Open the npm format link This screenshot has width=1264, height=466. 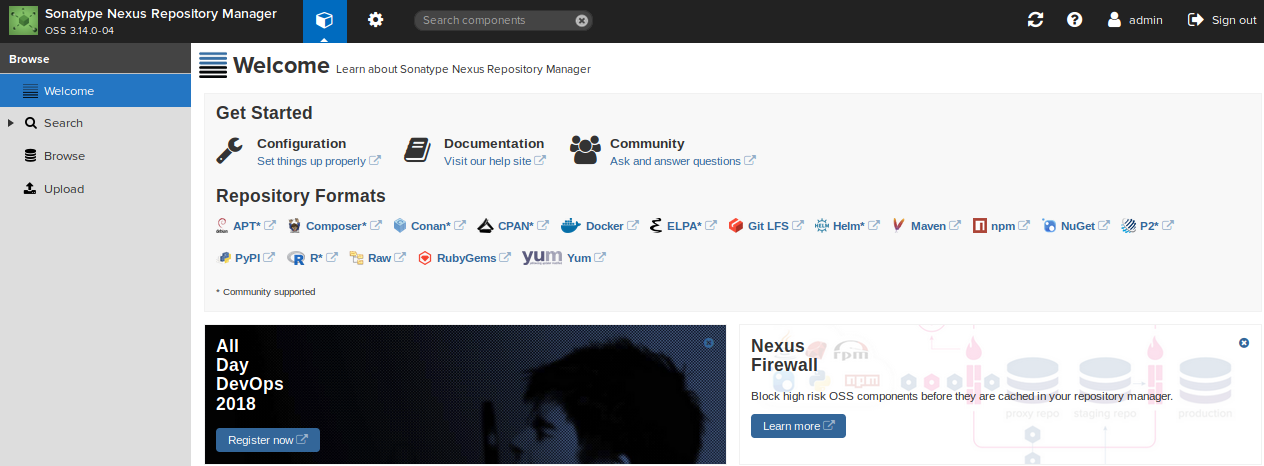1010,226
